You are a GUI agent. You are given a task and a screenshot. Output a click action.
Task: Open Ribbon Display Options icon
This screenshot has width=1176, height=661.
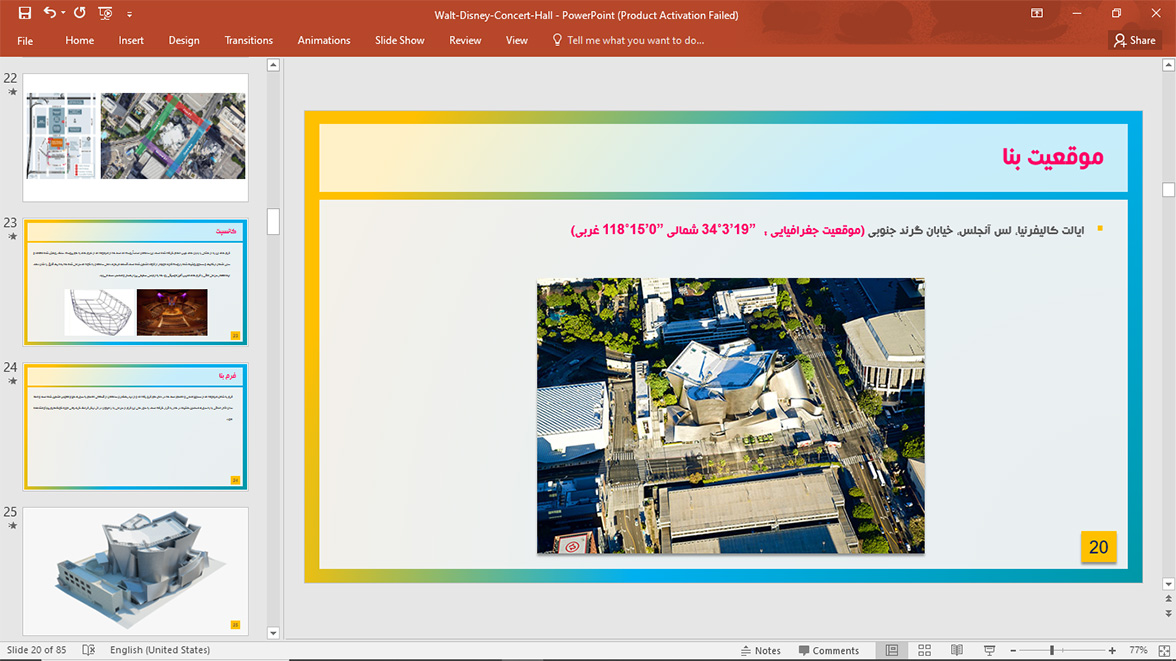pos(1036,13)
